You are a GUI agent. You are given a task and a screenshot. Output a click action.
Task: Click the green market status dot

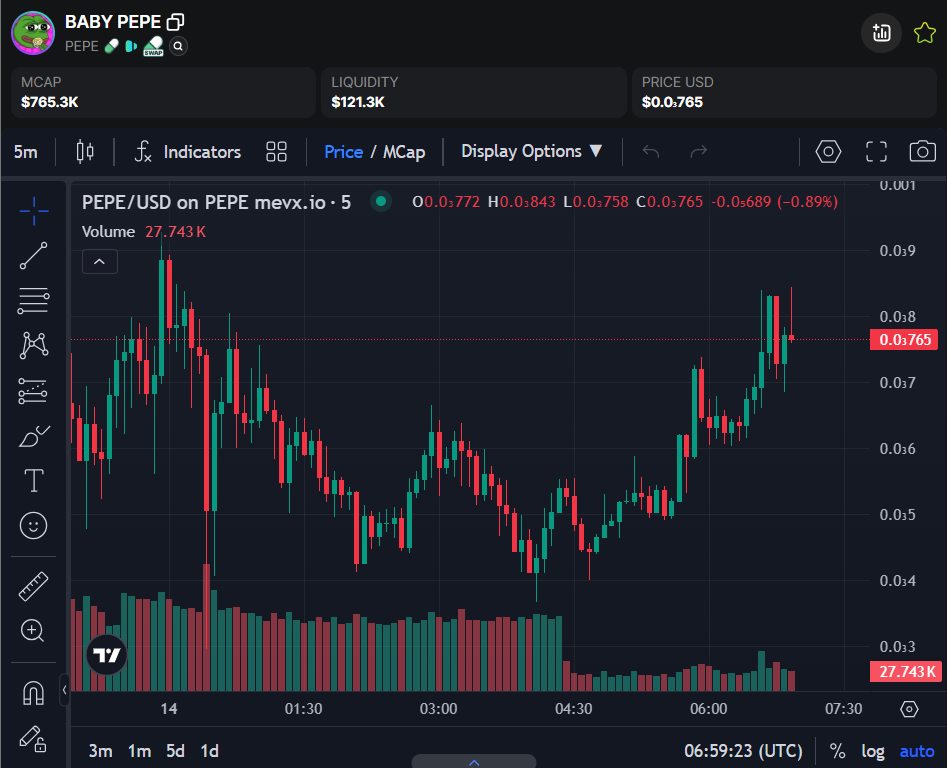coord(381,201)
